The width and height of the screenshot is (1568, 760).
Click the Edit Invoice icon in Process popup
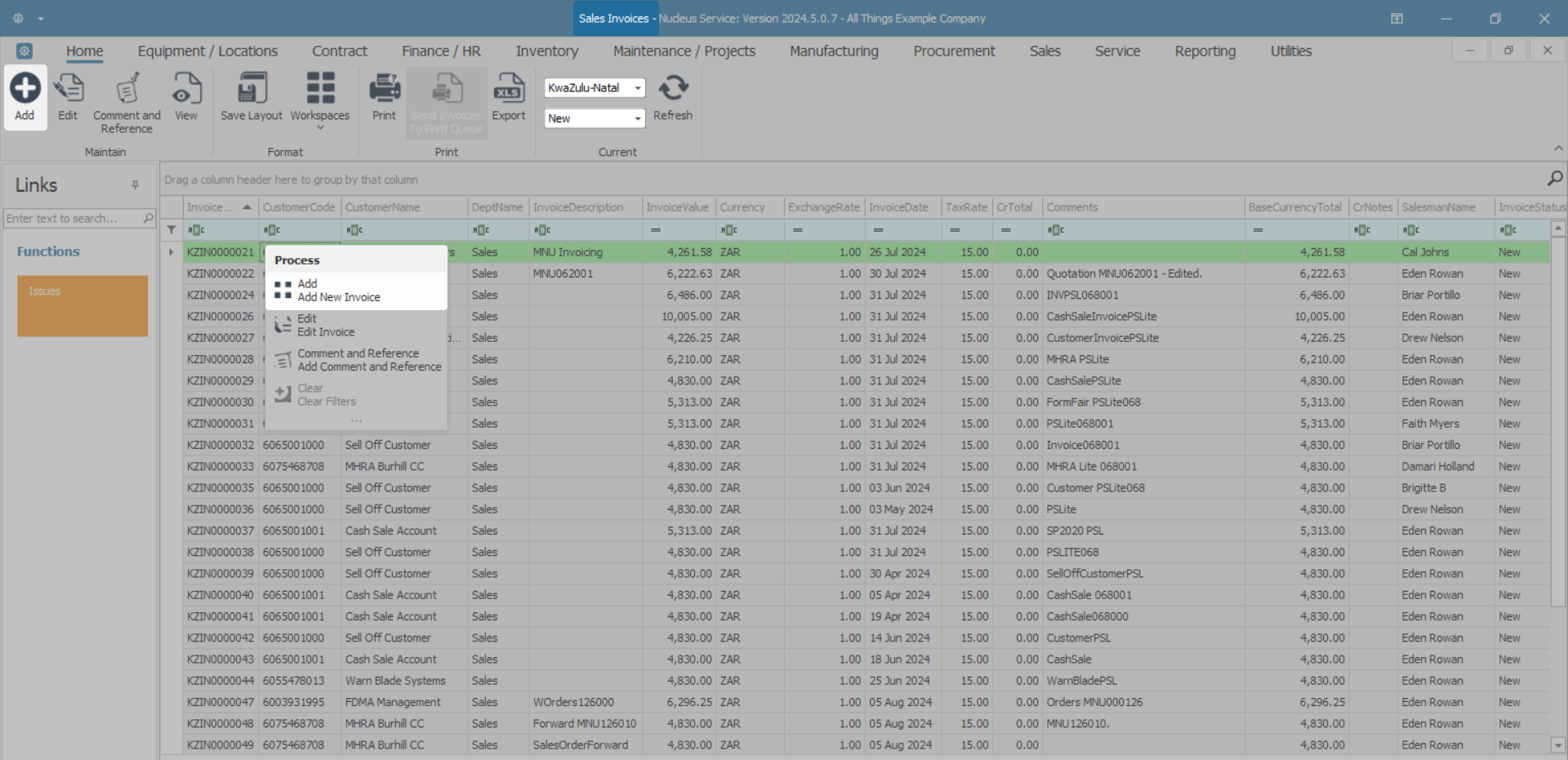click(283, 325)
